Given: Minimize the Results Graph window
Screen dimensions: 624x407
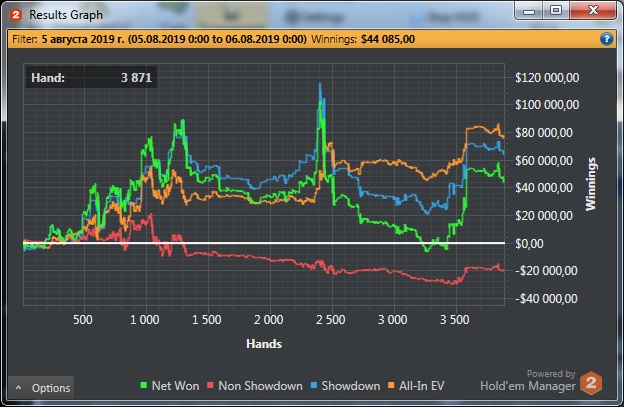Looking at the screenshot, I should coord(529,10).
